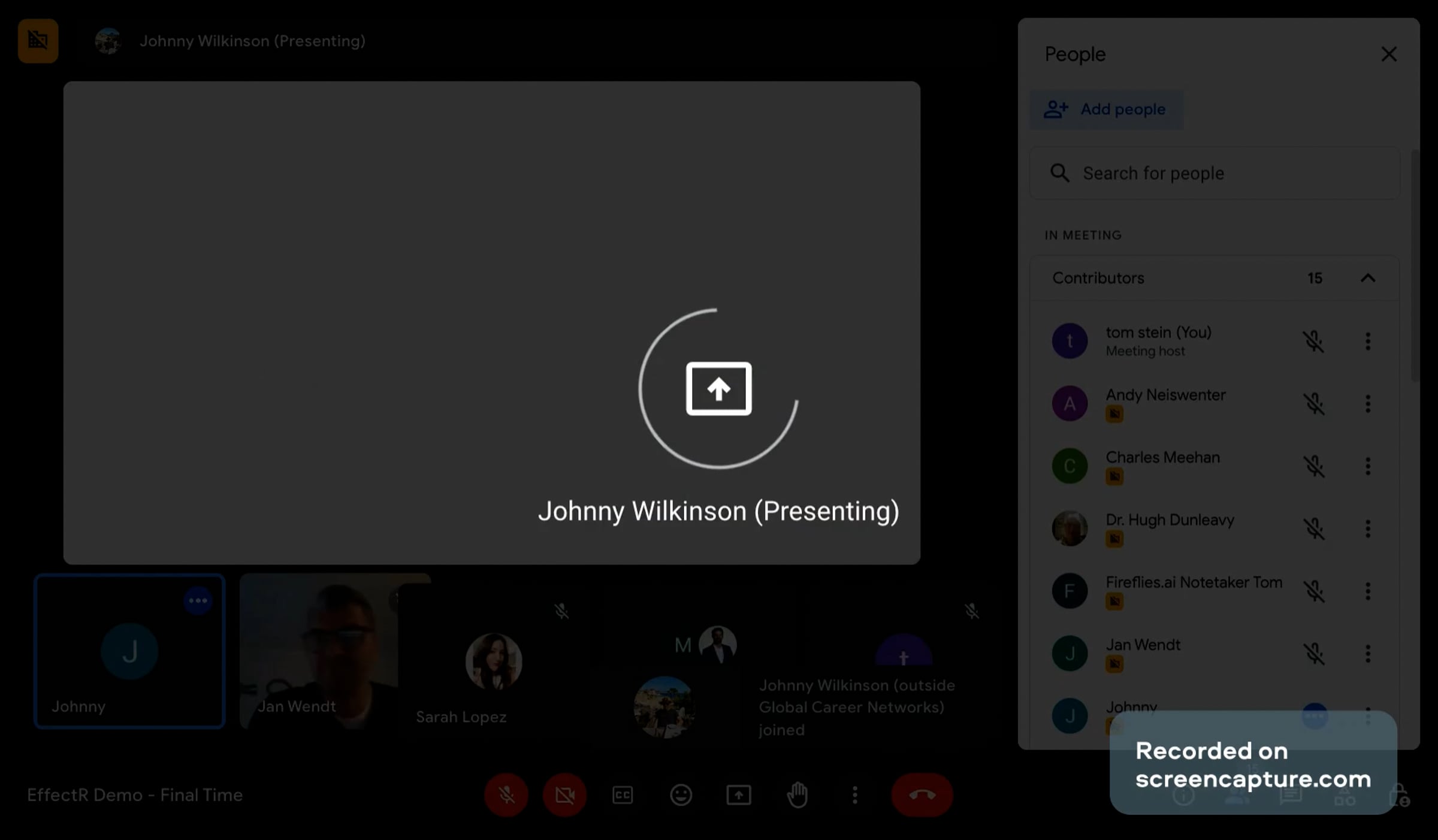Image resolution: width=1438 pixels, height=840 pixels.
Task: Toggle your microphone on in the toolbar
Action: tap(506, 795)
